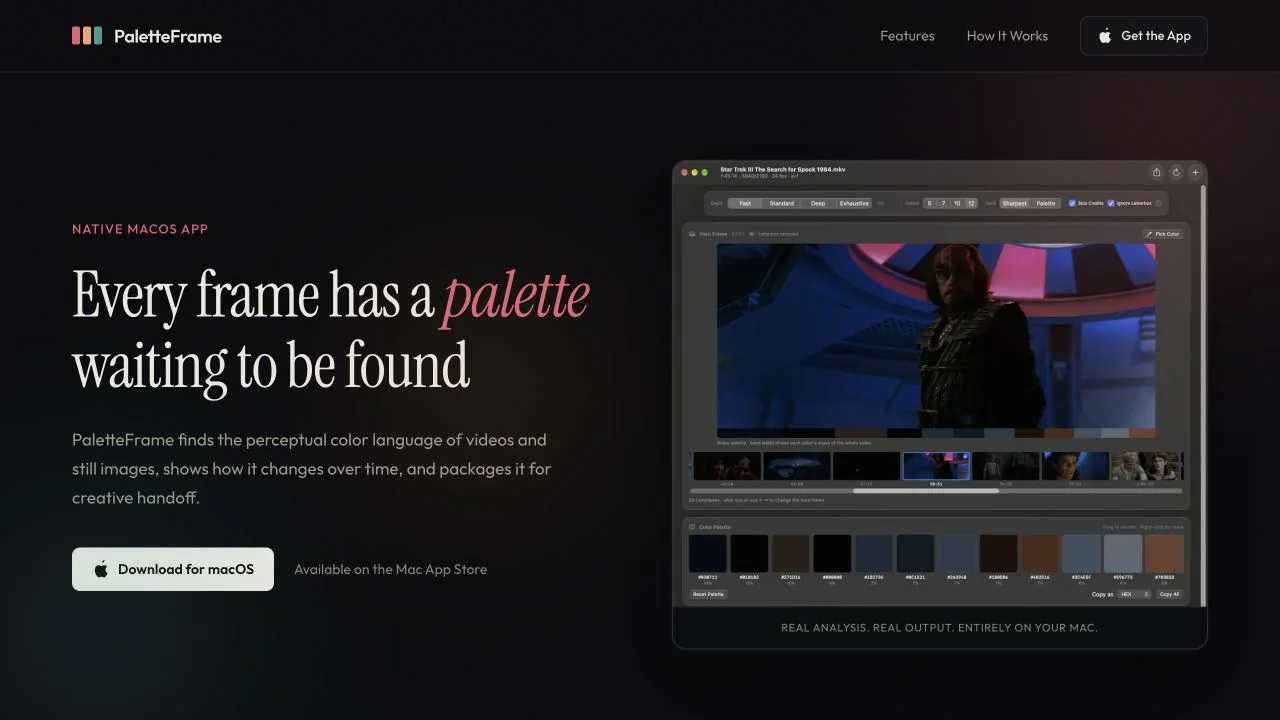Select the starship frame thumbnail
The image size is (1280, 720).
click(797, 466)
